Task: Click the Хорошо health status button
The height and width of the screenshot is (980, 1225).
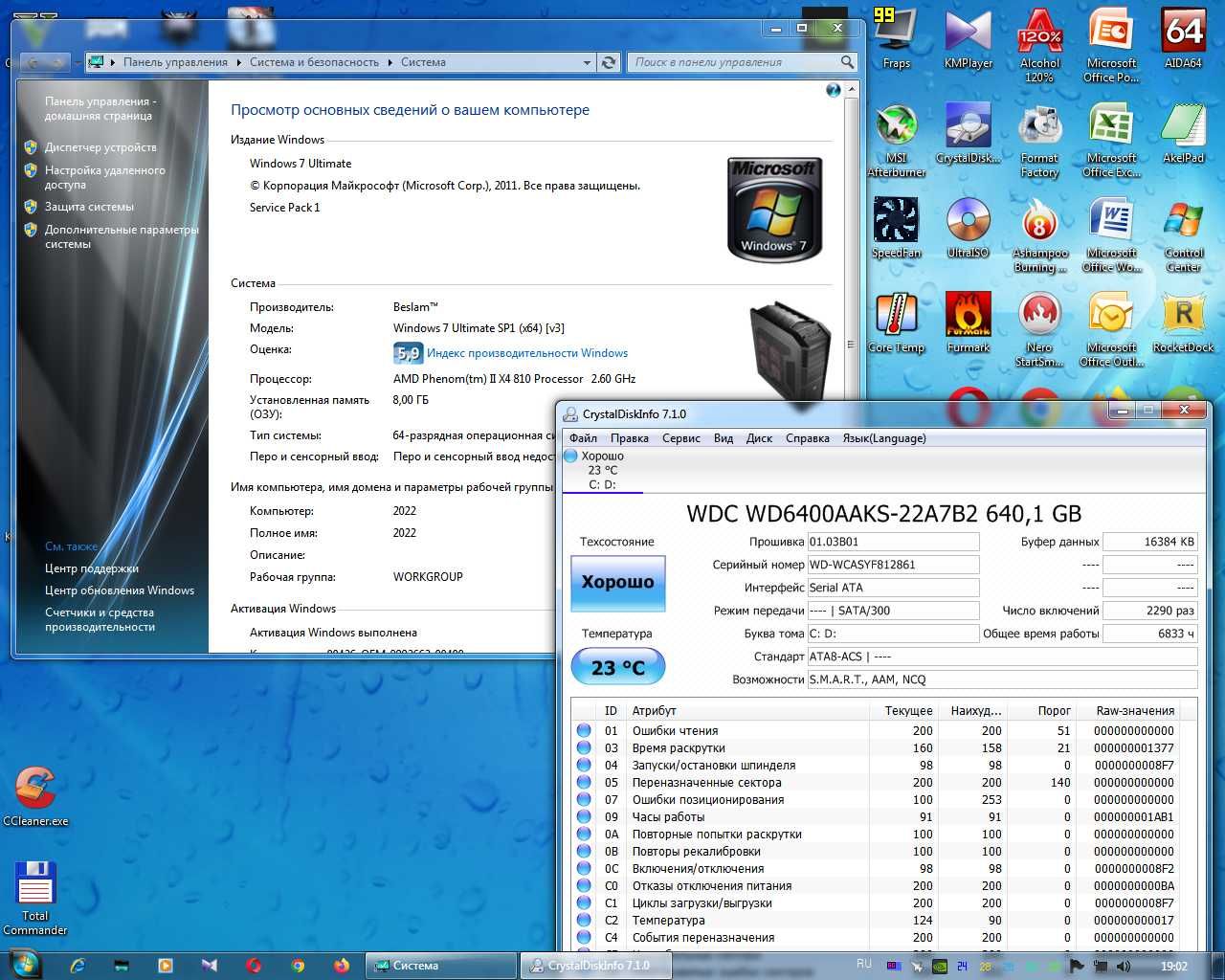Action: [x=617, y=583]
